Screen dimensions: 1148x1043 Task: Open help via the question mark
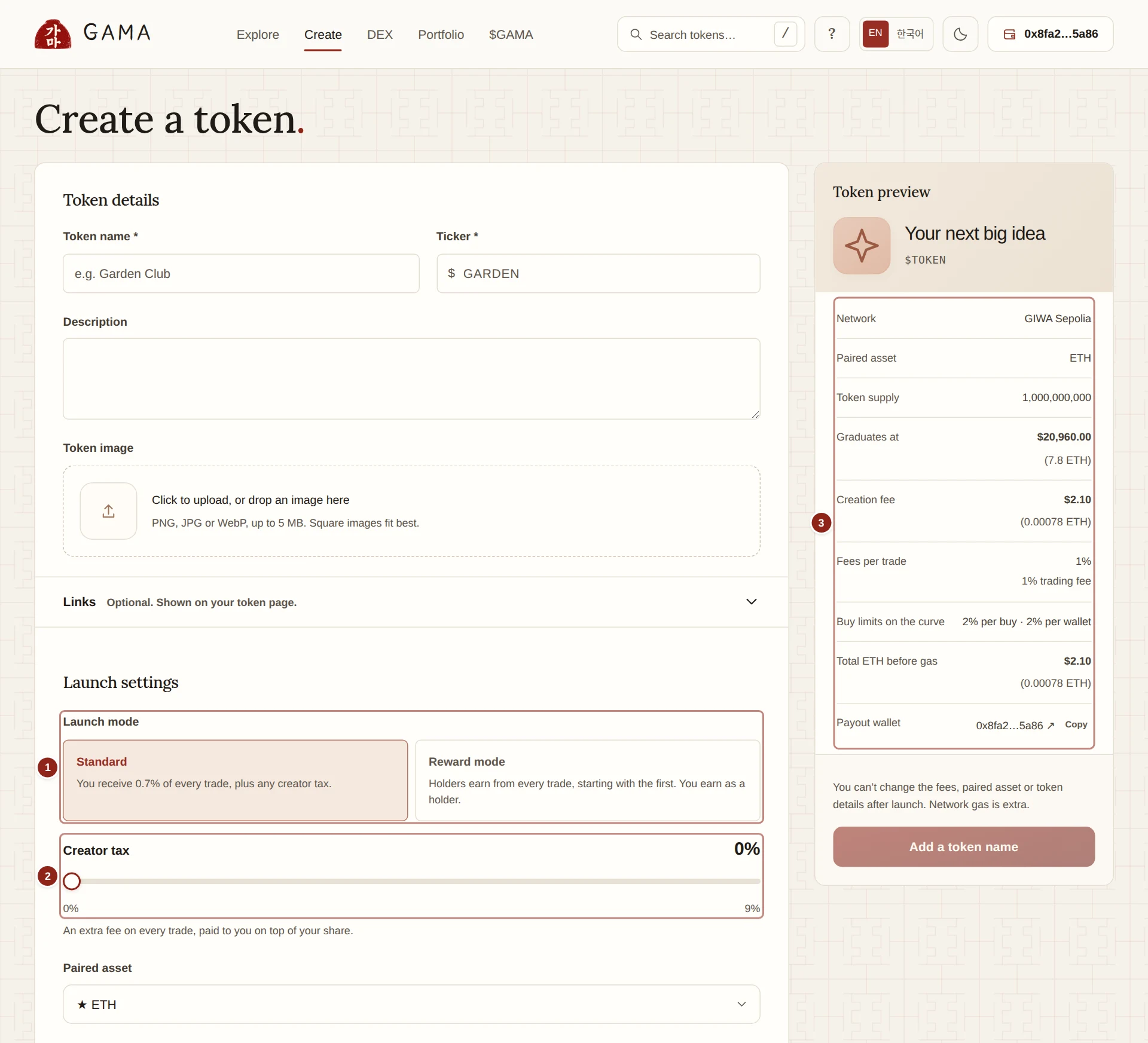click(x=832, y=34)
